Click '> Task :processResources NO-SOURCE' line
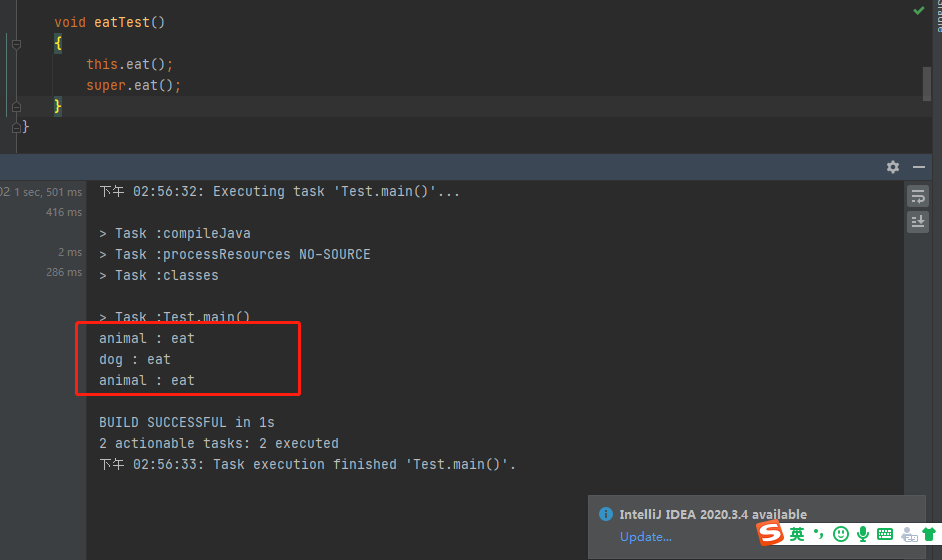 [x=235, y=254]
